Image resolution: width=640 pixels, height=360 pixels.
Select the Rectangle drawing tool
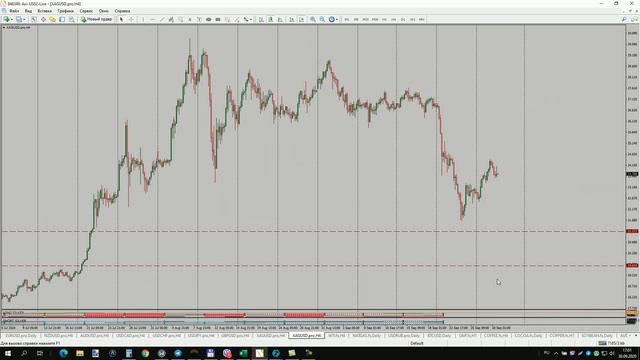(218, 19)
